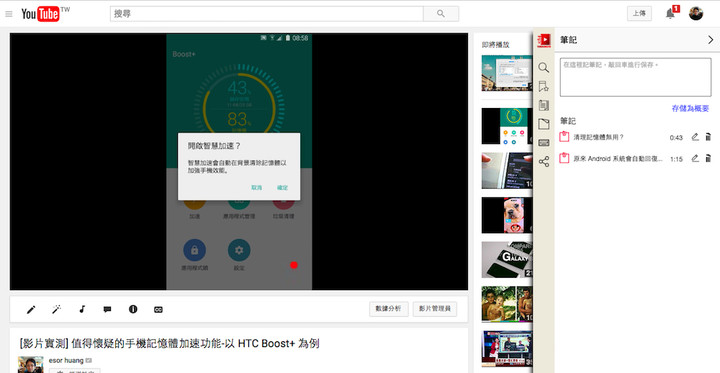Image resolution: width=720 pixels, height=373 pixels.
Task: Open the magic wand enhancements tool
Action: (56, 310)
